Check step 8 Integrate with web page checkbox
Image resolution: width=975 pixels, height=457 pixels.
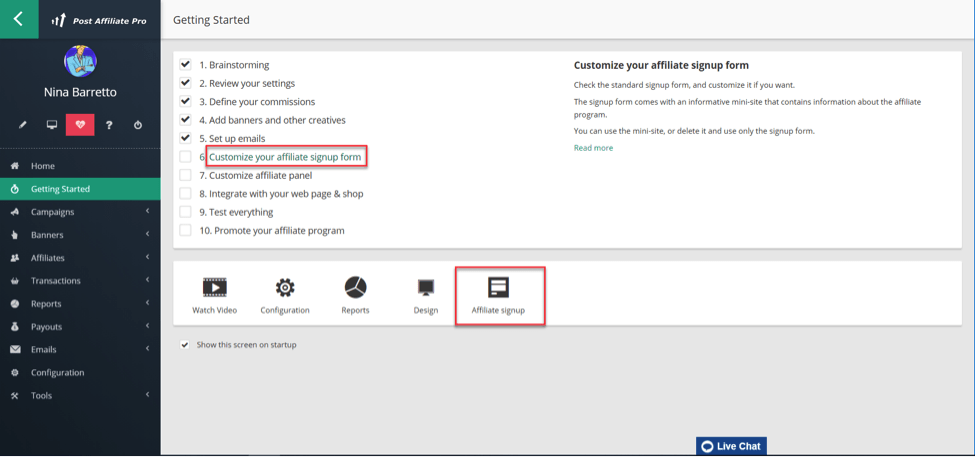[185, 193]
